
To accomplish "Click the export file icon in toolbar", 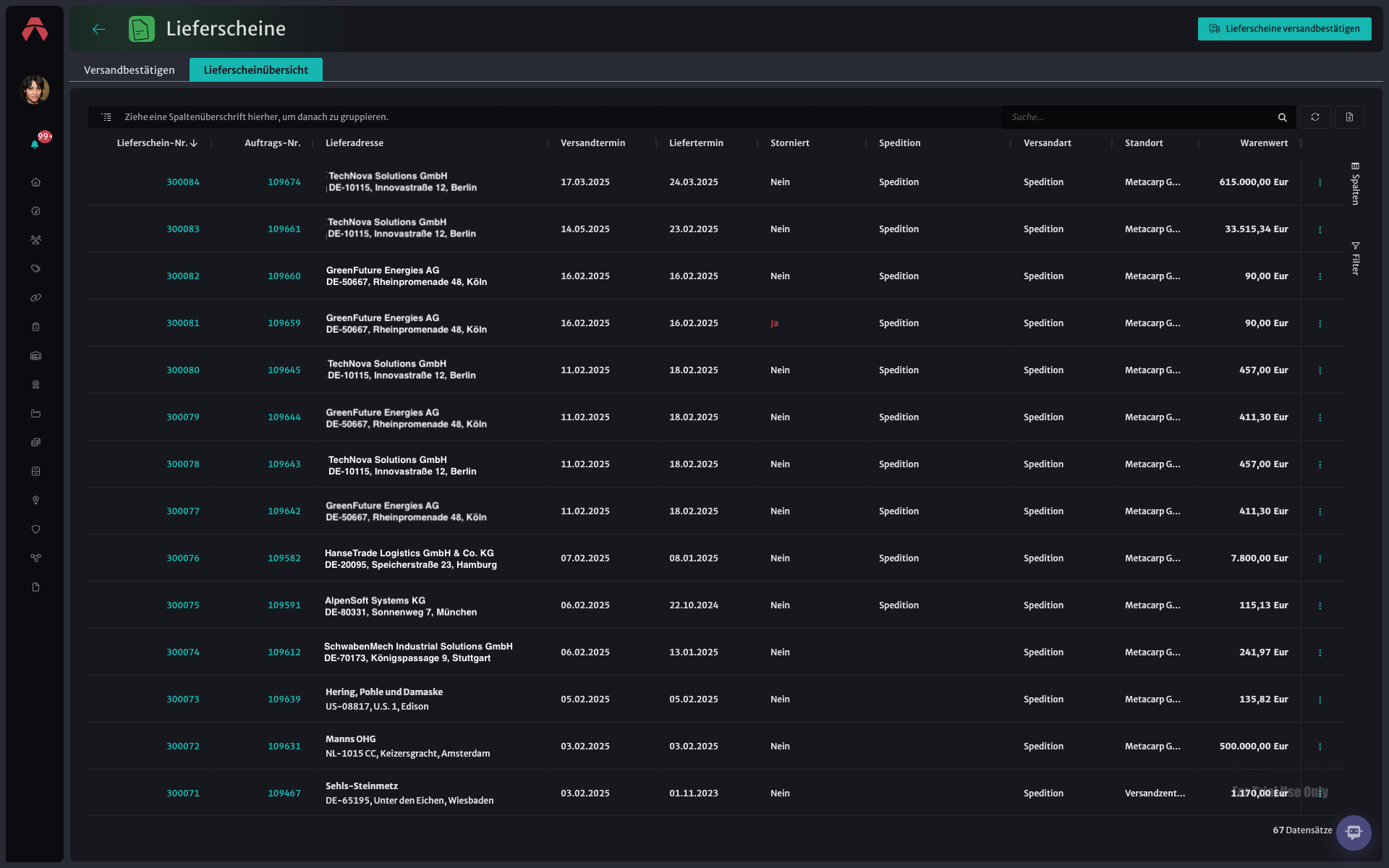I will pyautogui.click(x=1349, y=117).
